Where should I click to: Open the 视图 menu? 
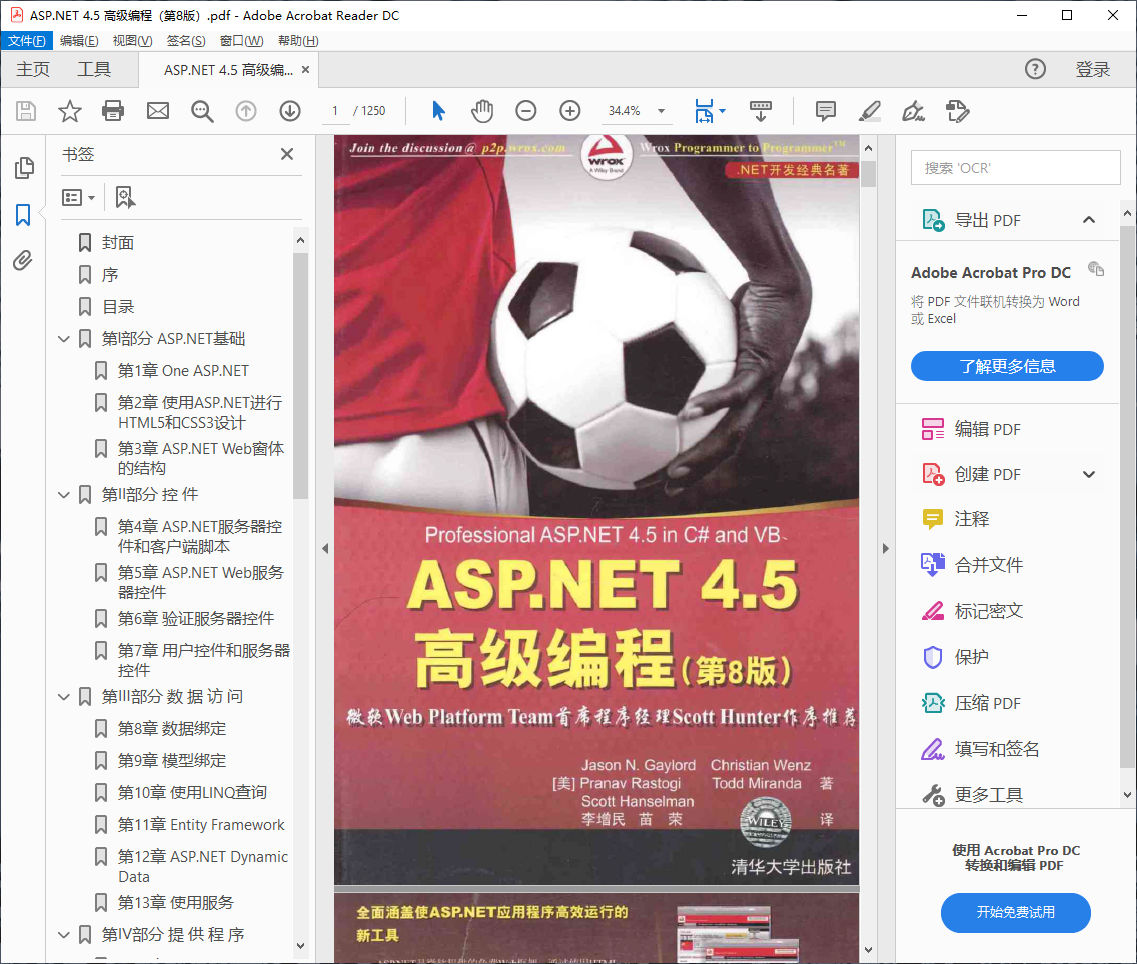[x=132, y=41]
